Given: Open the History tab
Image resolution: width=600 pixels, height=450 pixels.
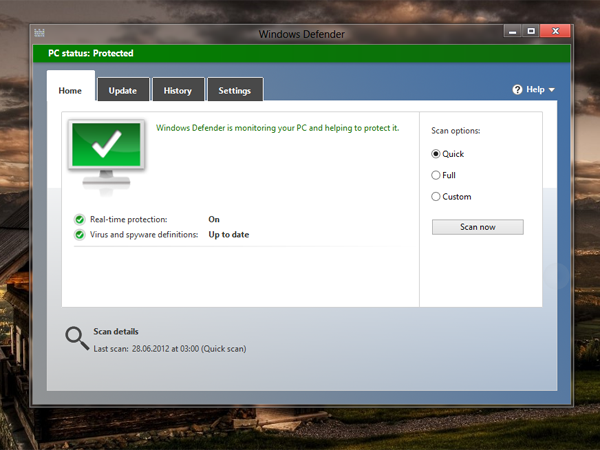Looking at the screenshot, I should click(178, 91).
